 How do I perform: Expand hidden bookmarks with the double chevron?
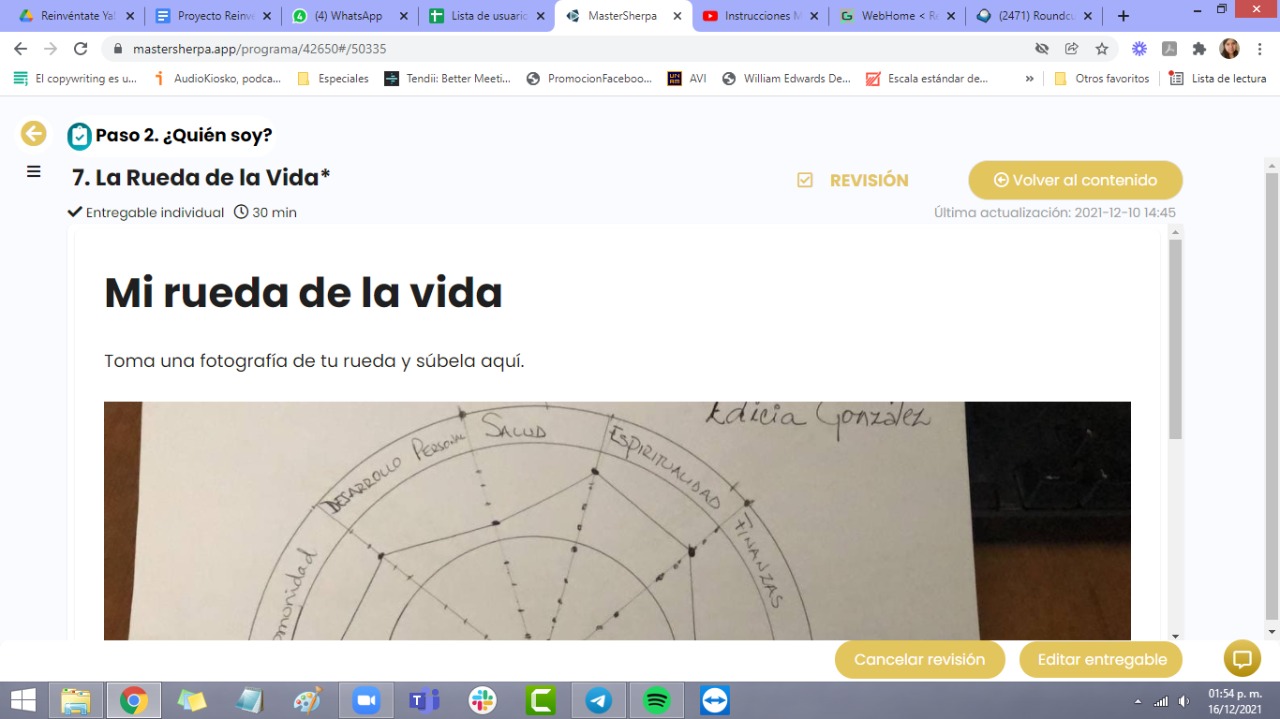[x=1029, y=78]
